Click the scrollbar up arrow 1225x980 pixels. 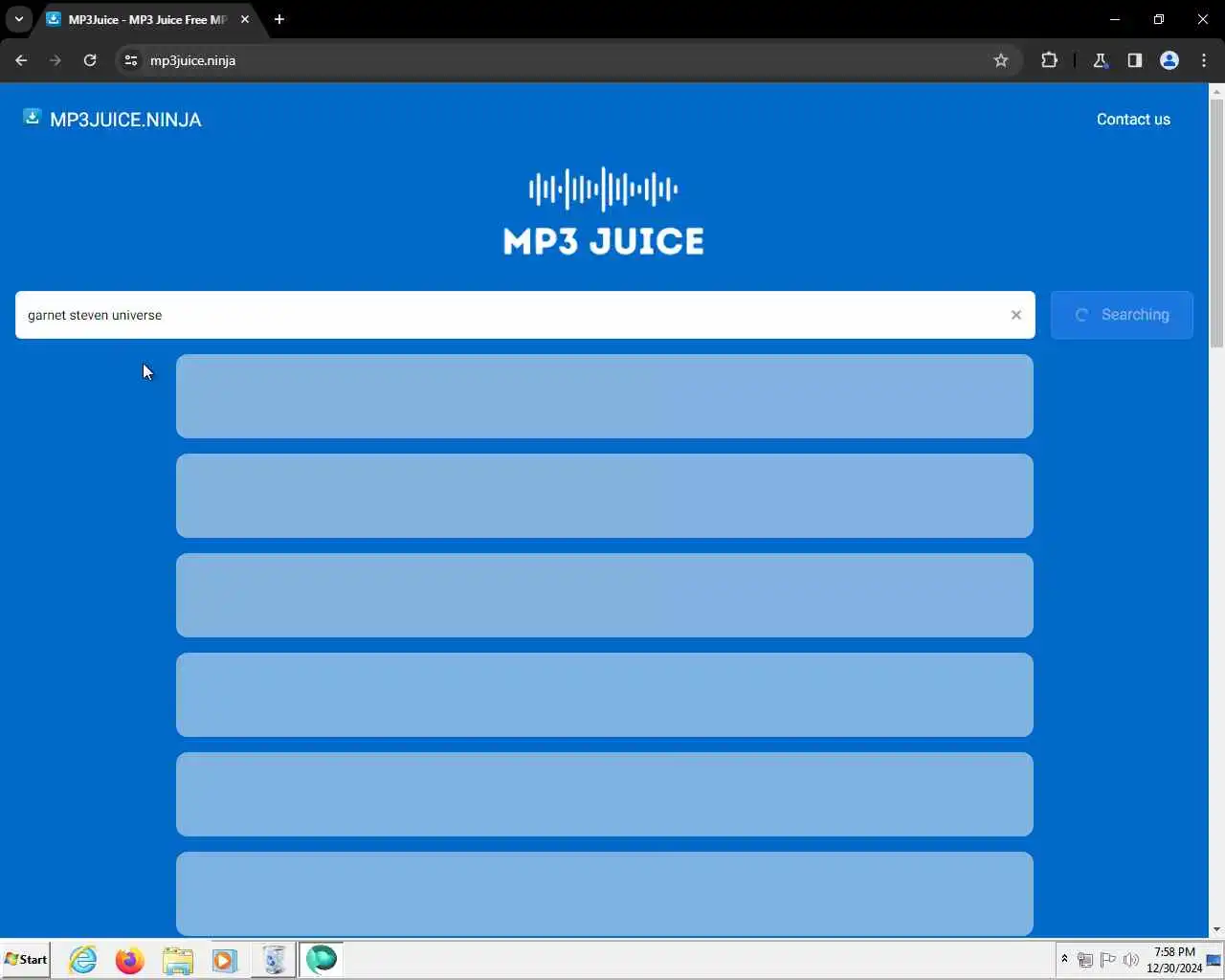(1216, 92)
